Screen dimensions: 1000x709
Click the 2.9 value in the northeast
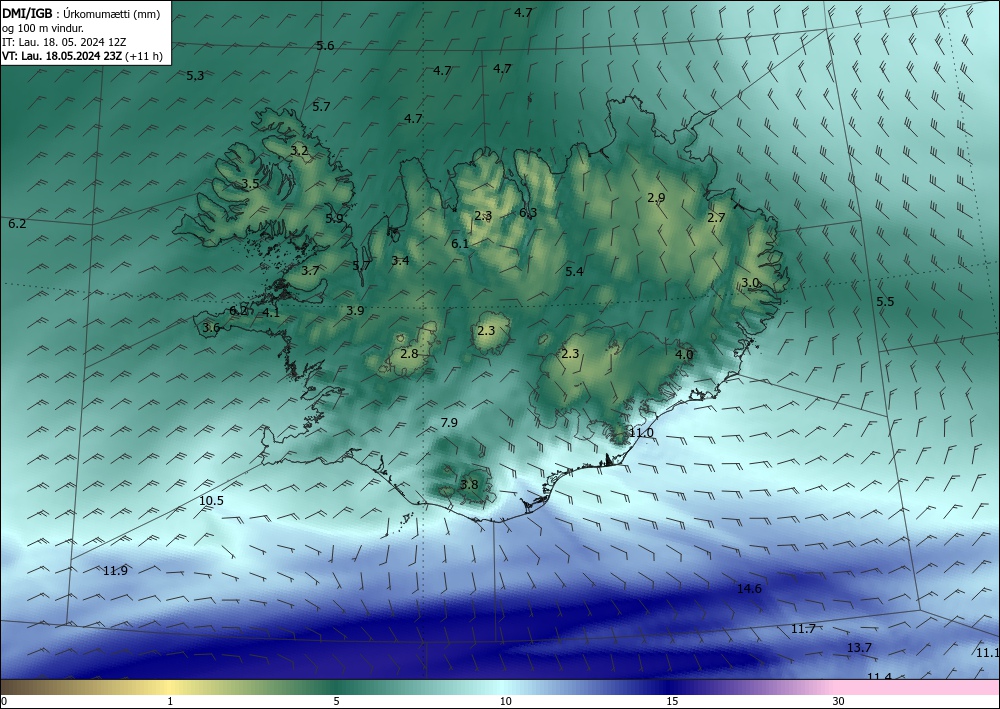(x=656, y=197)
